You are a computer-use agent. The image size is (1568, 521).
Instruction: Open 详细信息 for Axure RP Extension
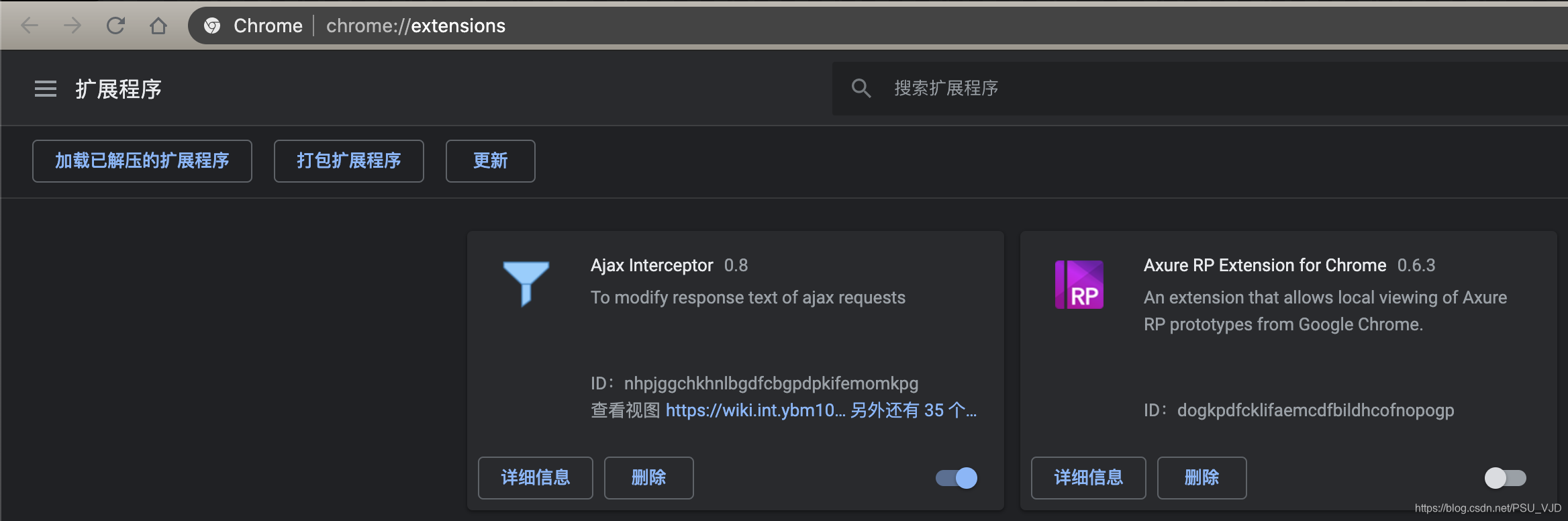[1089, 478]
